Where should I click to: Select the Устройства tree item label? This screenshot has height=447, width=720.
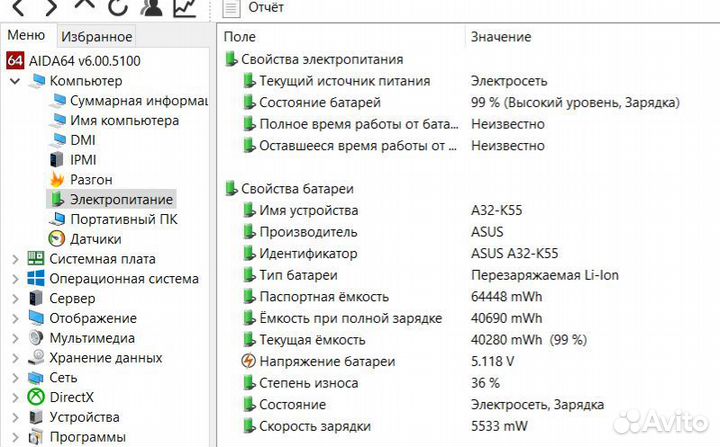point(84,417)
